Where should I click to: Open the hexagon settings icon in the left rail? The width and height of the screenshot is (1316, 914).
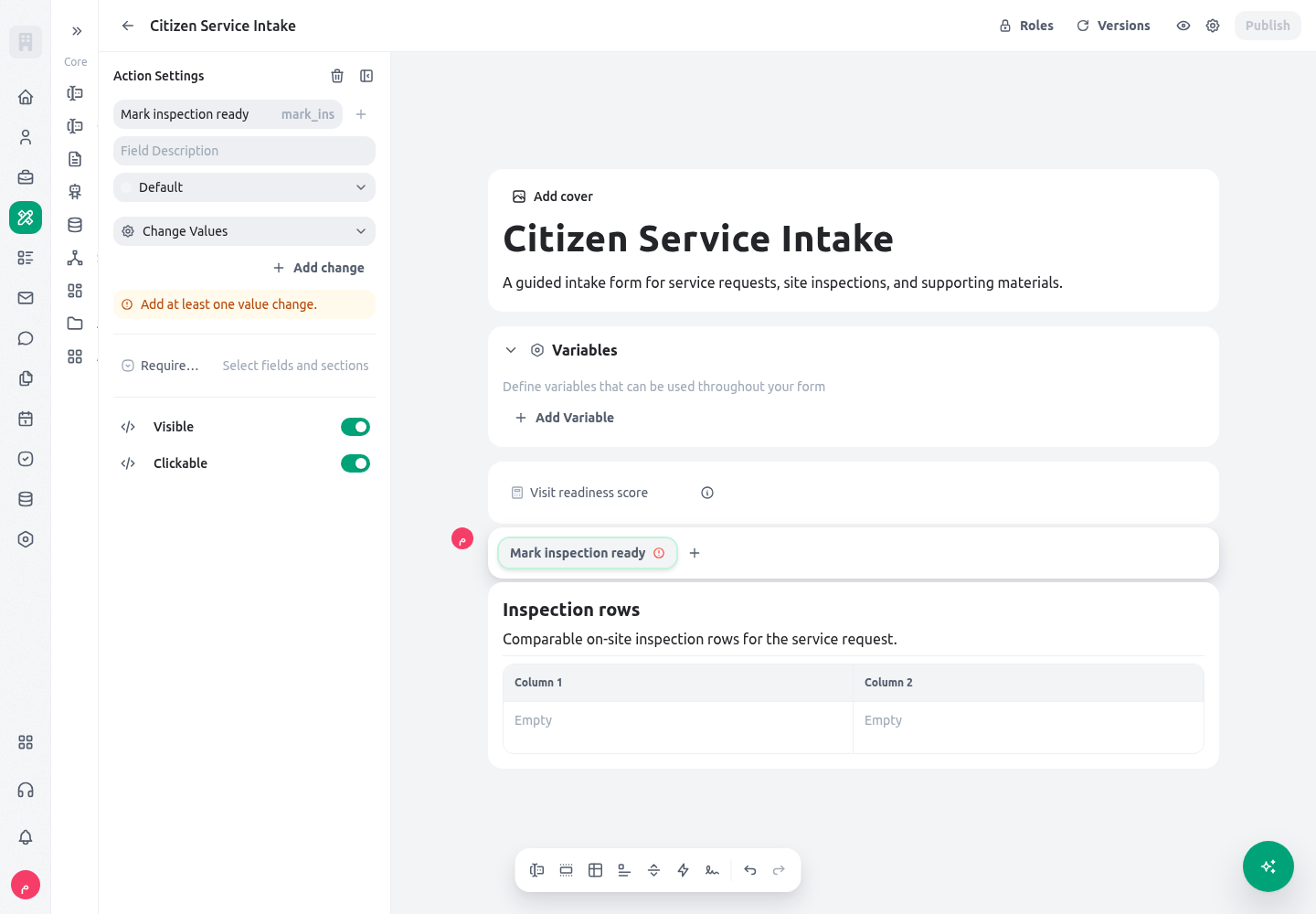click(26, 539)
